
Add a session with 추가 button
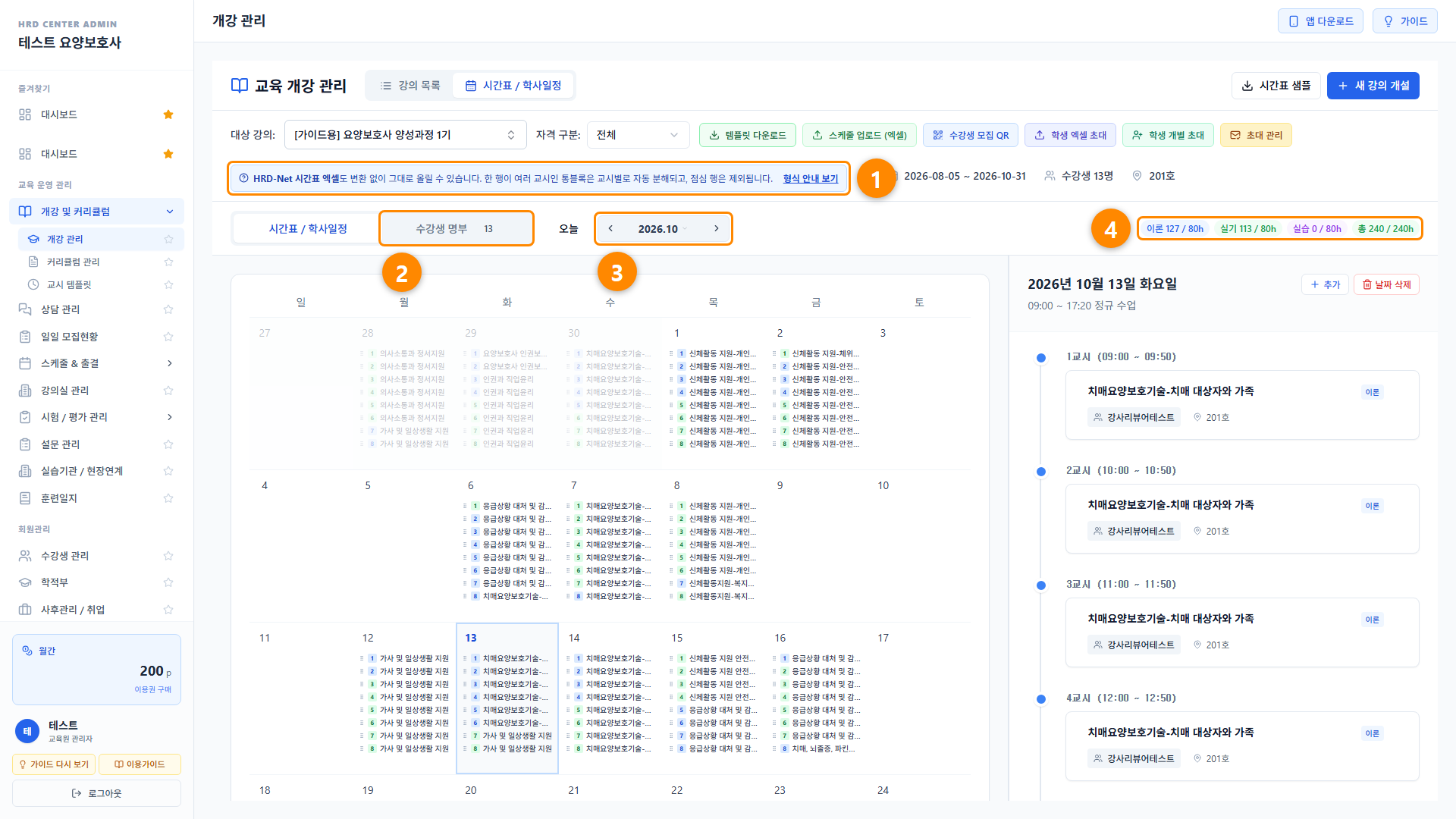point(1325,284)
